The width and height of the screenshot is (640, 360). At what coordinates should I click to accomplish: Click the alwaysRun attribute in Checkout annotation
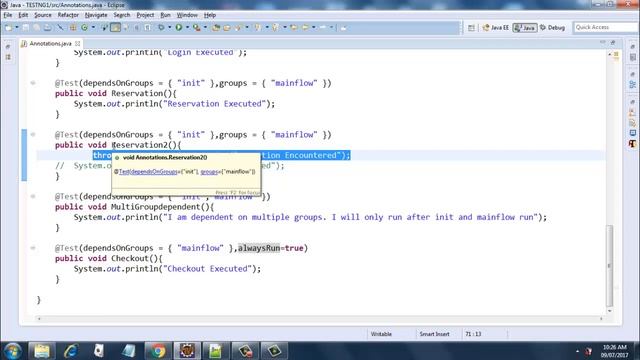tap(259, 248)
